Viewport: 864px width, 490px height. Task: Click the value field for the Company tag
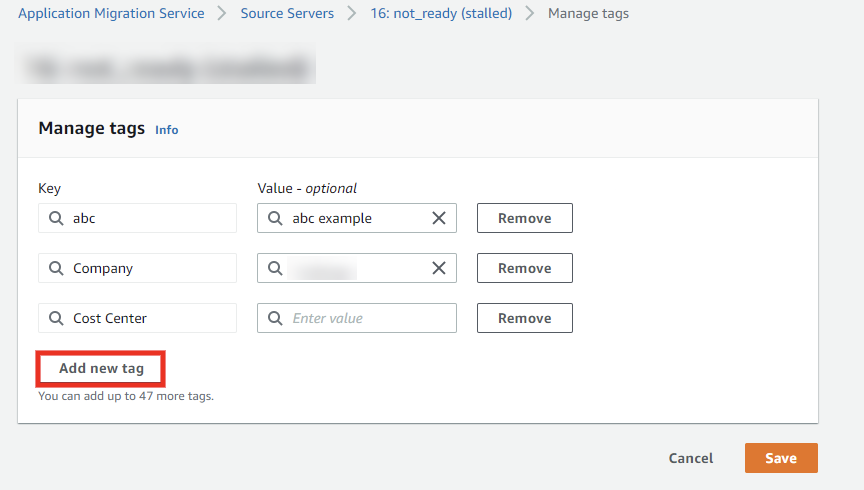pyautogui.click(x=355, y=268)
